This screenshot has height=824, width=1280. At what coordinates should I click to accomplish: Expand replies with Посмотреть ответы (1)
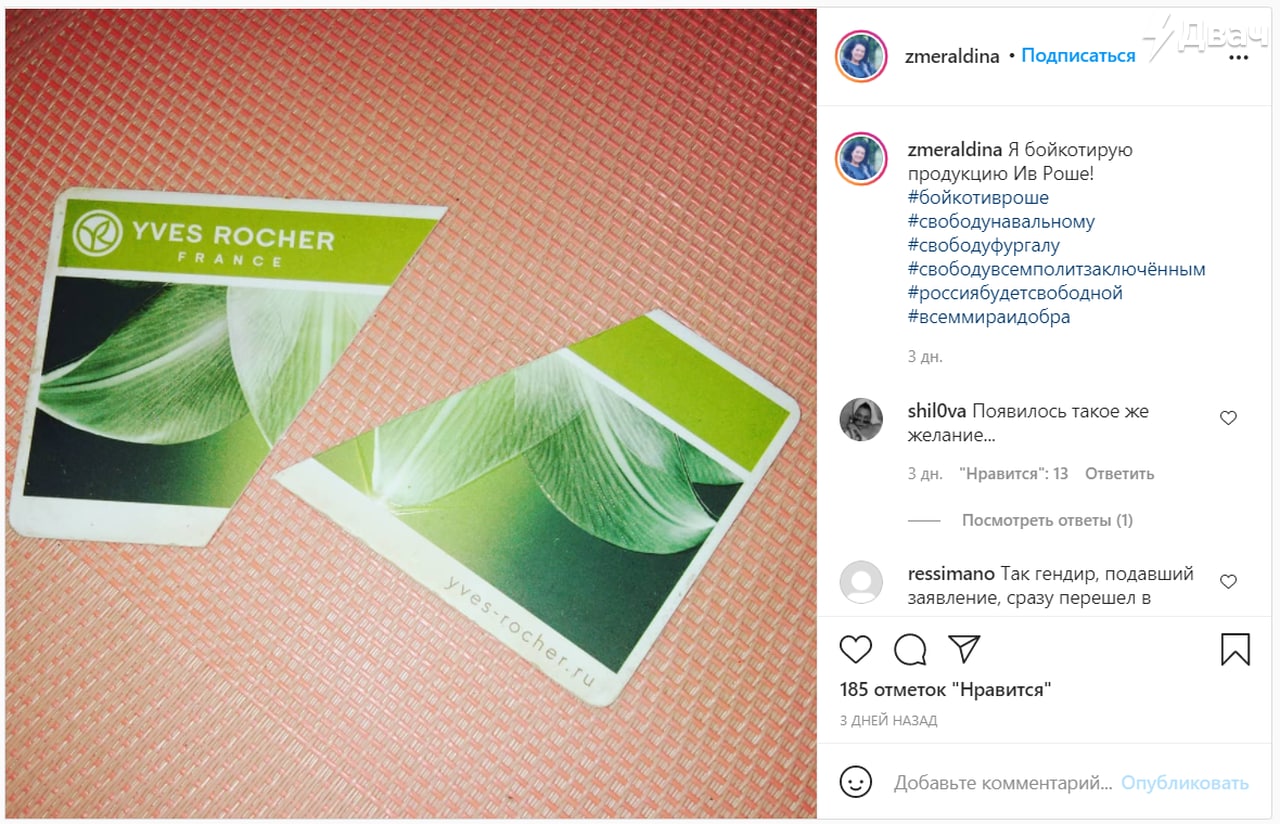click(x=1047, y=520)
